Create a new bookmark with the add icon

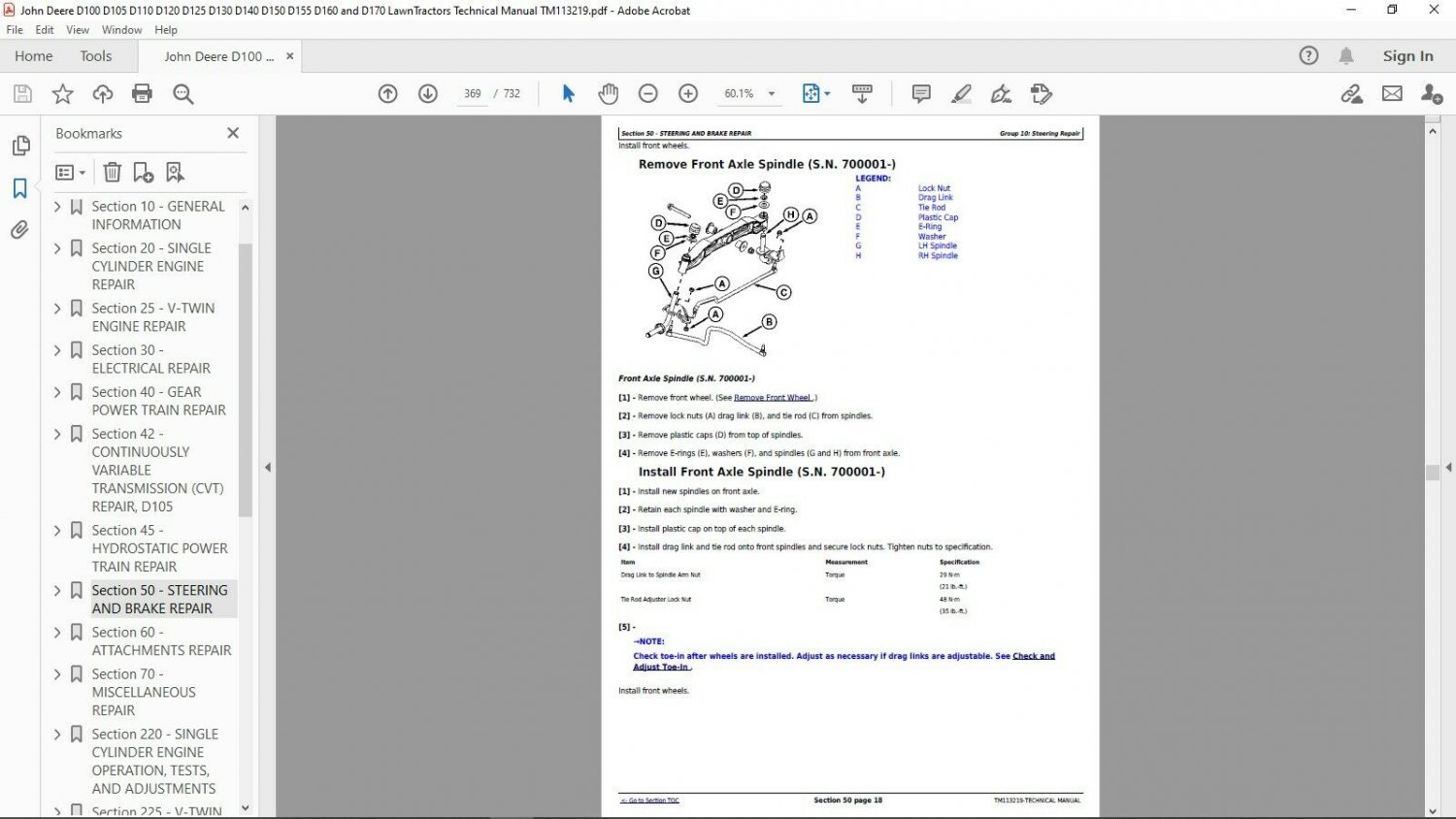pyautogui.click(x=143, y=172)
